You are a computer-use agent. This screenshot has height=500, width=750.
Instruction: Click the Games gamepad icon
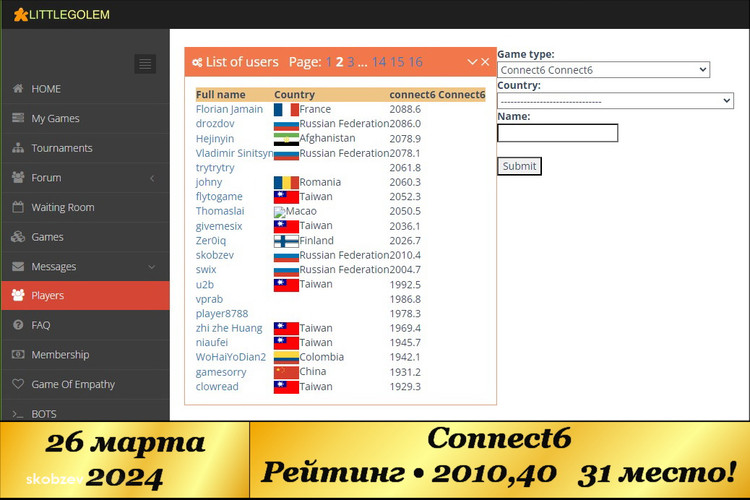[18, 237]
